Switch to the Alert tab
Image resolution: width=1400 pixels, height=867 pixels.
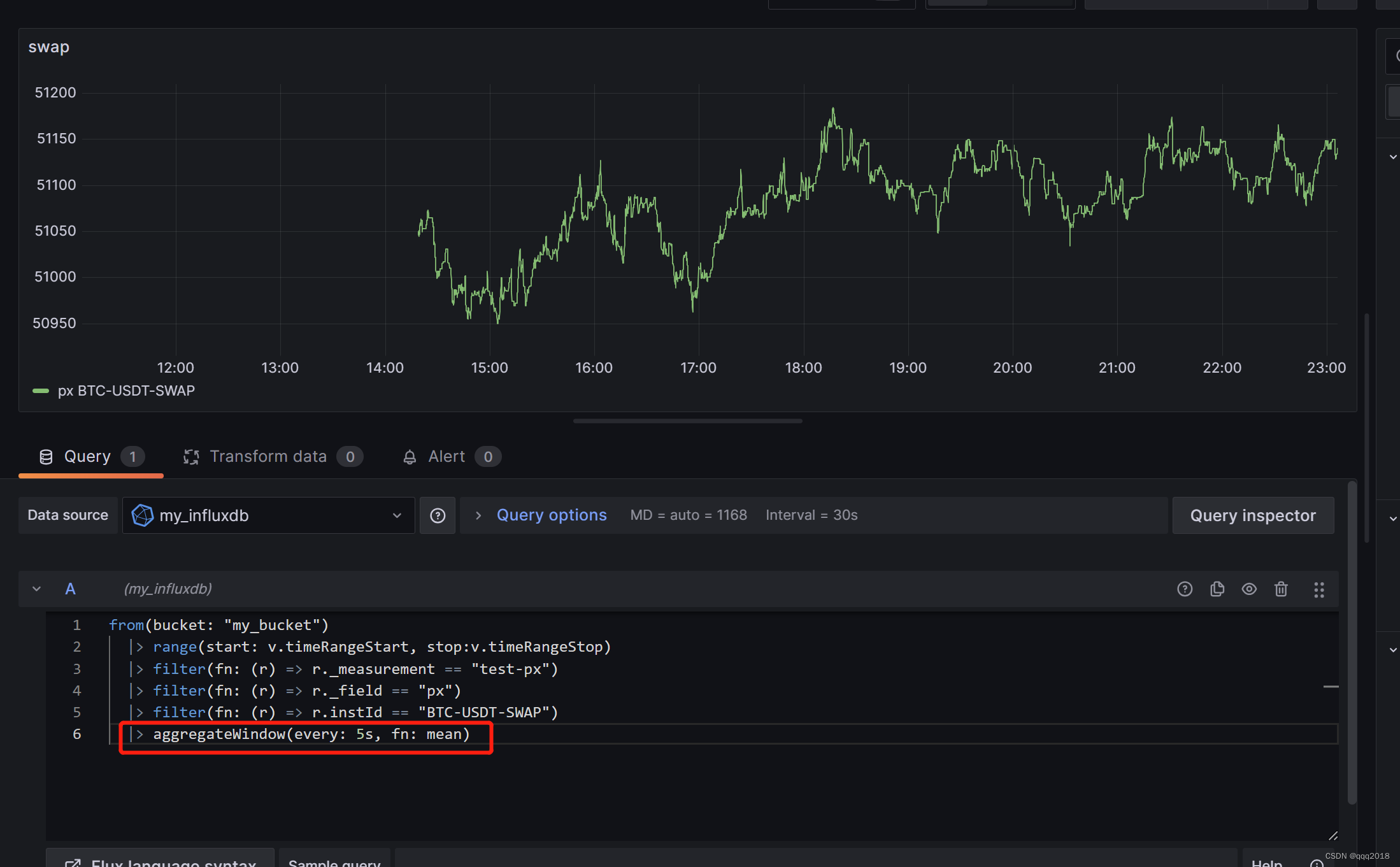click(x=452, y=457)
